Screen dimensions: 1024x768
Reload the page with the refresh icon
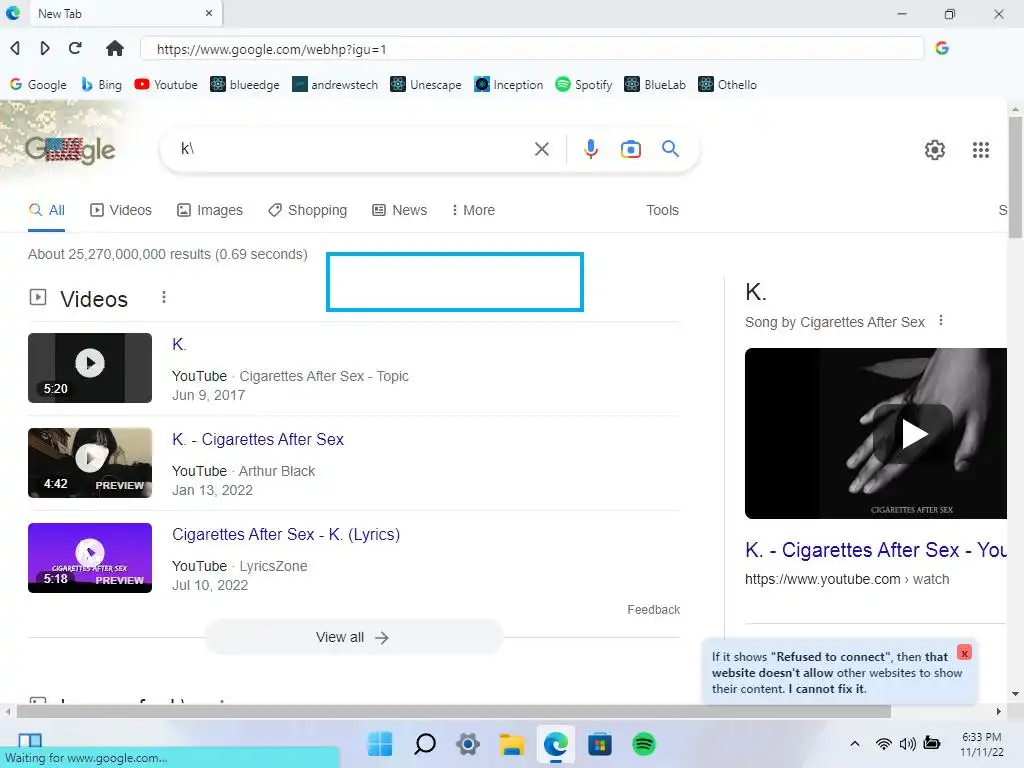click(x=75, y=48)
